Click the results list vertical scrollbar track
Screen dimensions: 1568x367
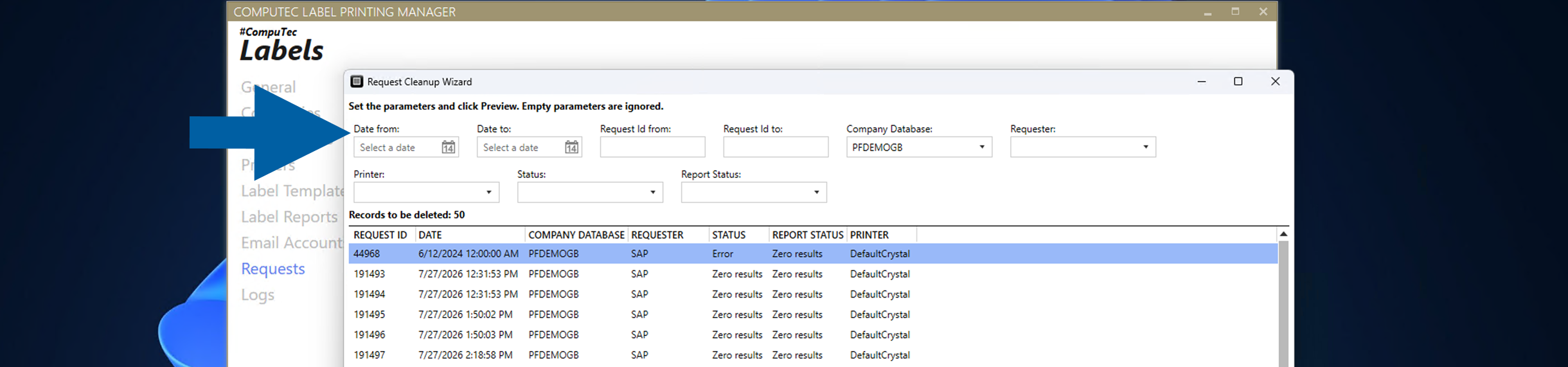click(x=1283, y=304)
